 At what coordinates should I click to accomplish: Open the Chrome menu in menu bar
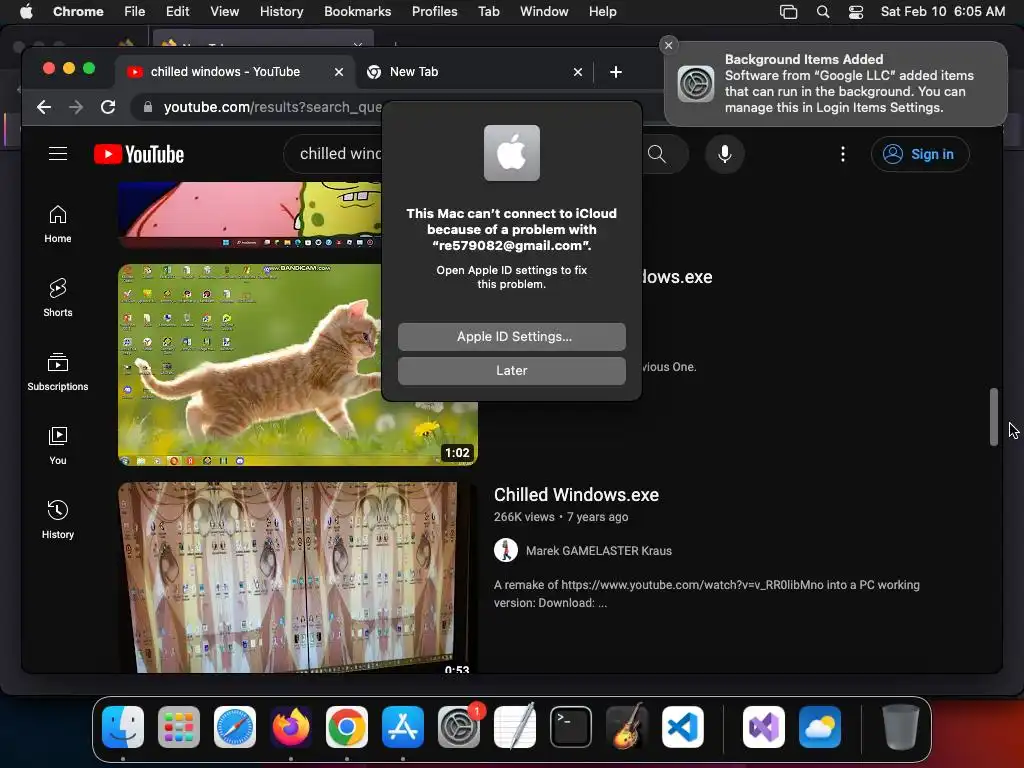pos(78,11)
